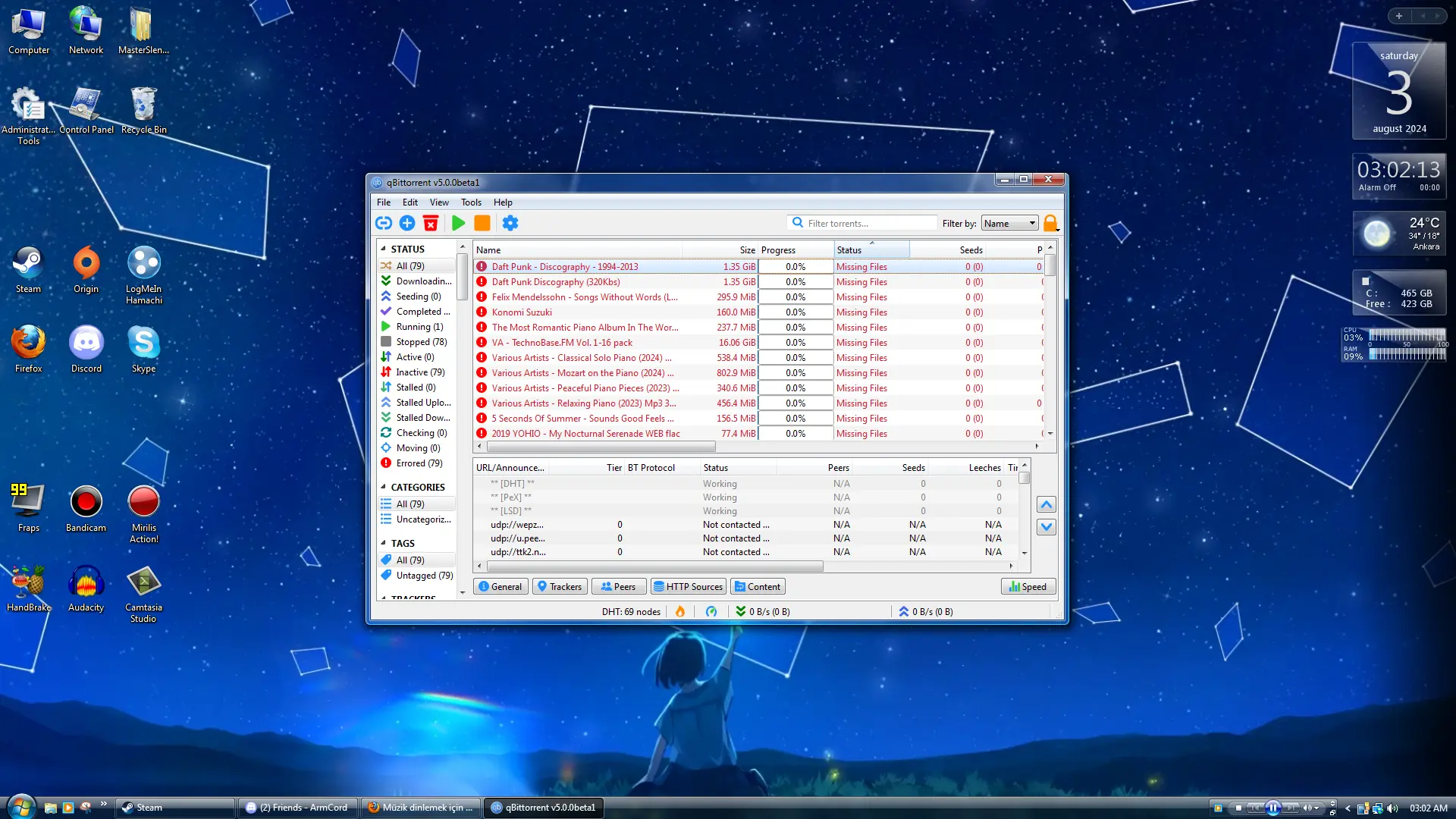Open the File menu
The width and height of the screenshot is (1456, 819).
[x=384, y=202]
